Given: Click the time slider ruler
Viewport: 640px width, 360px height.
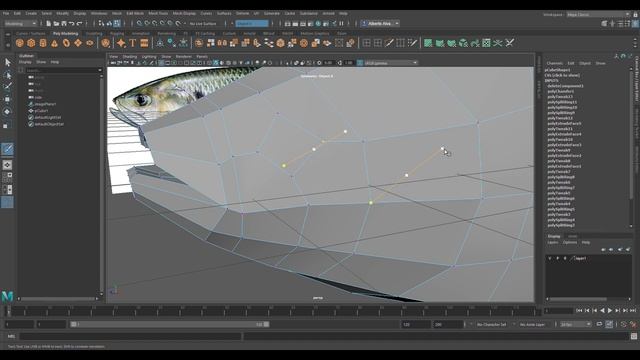Looking at the screenshot, I should click(273, 311).
